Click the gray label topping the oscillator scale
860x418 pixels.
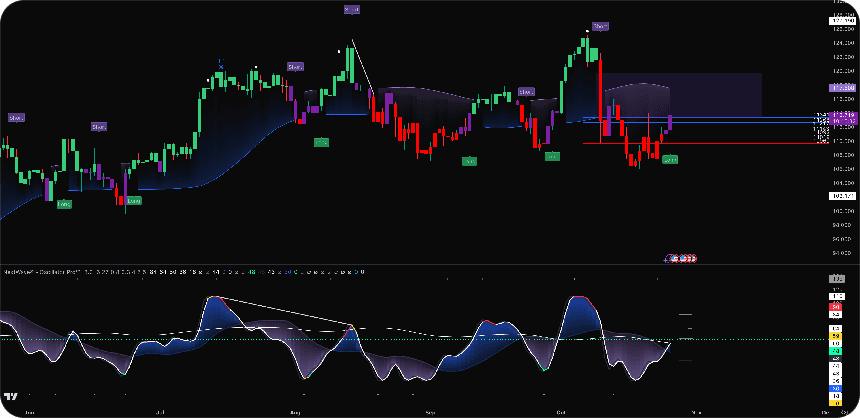(x=836, y=279)
